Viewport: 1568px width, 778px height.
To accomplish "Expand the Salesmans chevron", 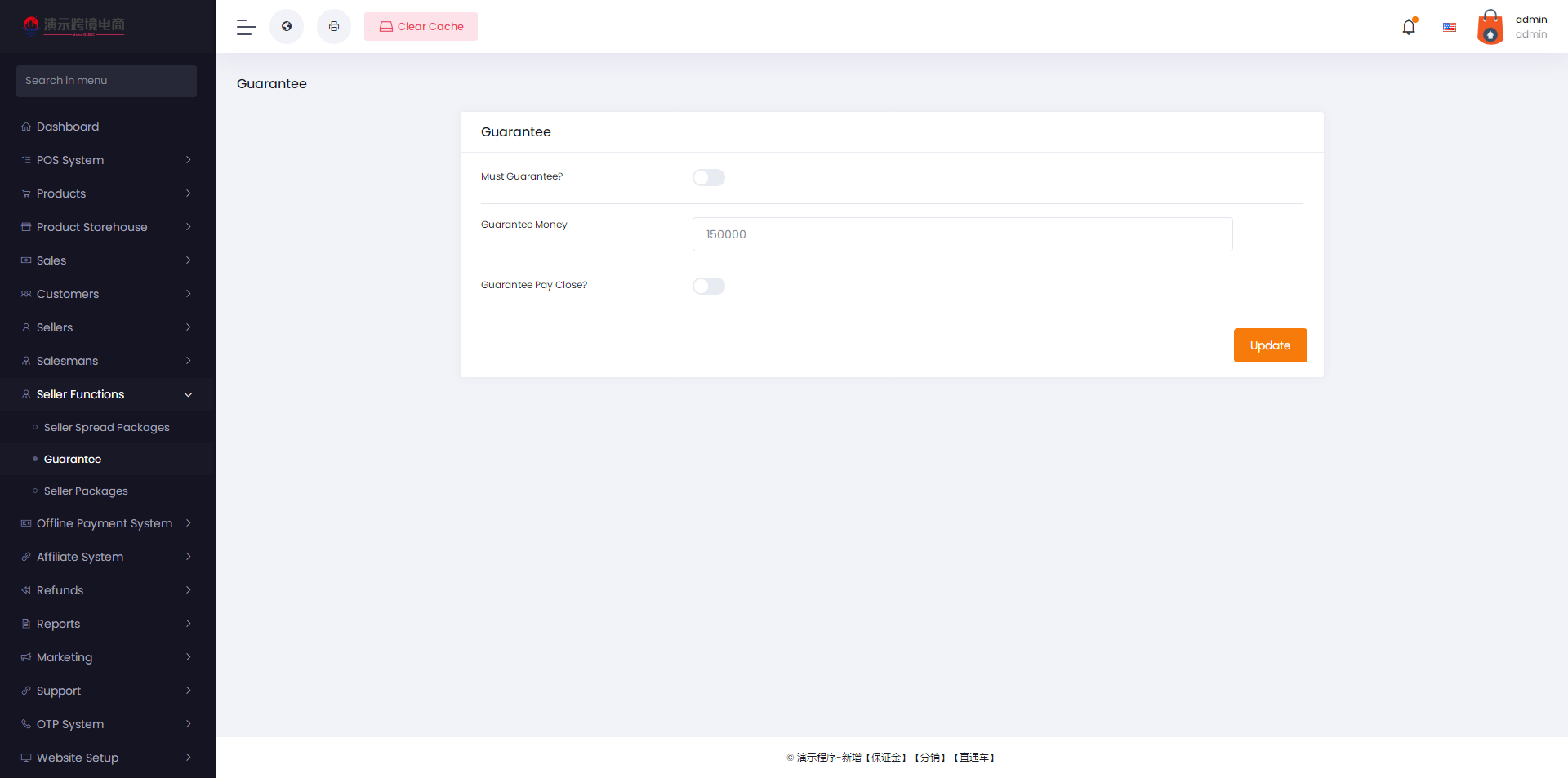I will coord(188,361).
